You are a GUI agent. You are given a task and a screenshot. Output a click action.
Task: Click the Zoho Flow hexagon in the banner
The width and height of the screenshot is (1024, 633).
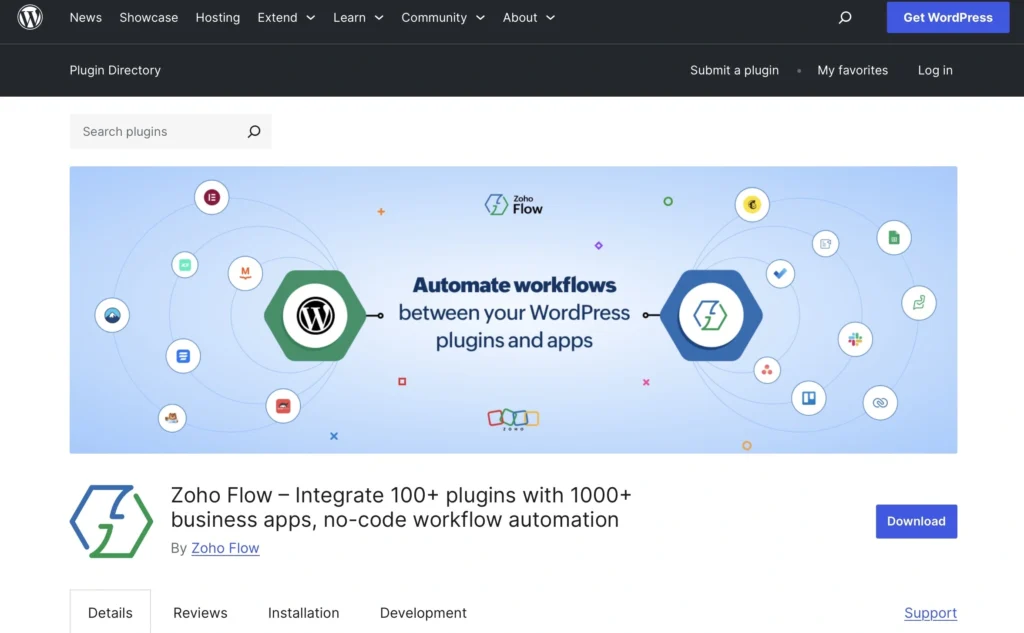pyautogui.click(x=711, y=315)
